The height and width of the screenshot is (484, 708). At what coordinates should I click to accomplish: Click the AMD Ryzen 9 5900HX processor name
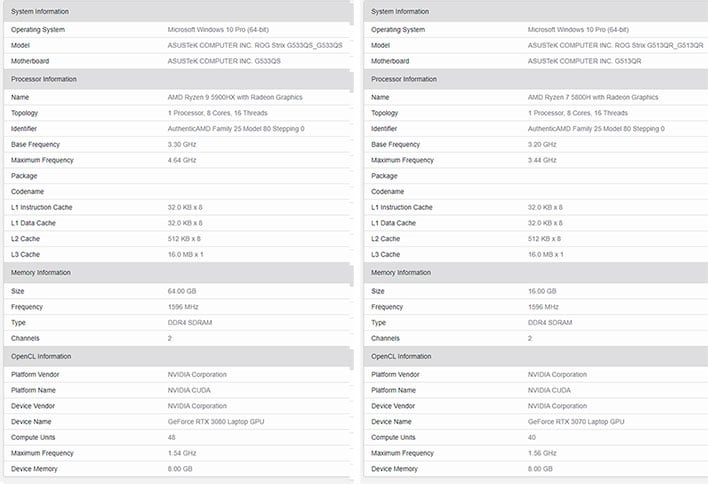(234, 97)
